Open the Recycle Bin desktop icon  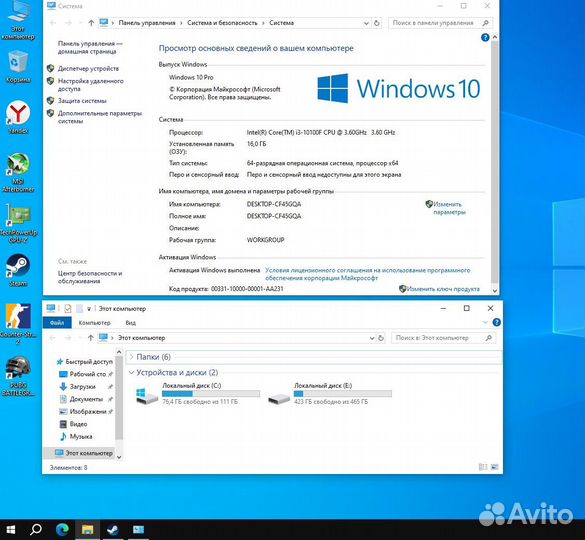tap(18, 66)
